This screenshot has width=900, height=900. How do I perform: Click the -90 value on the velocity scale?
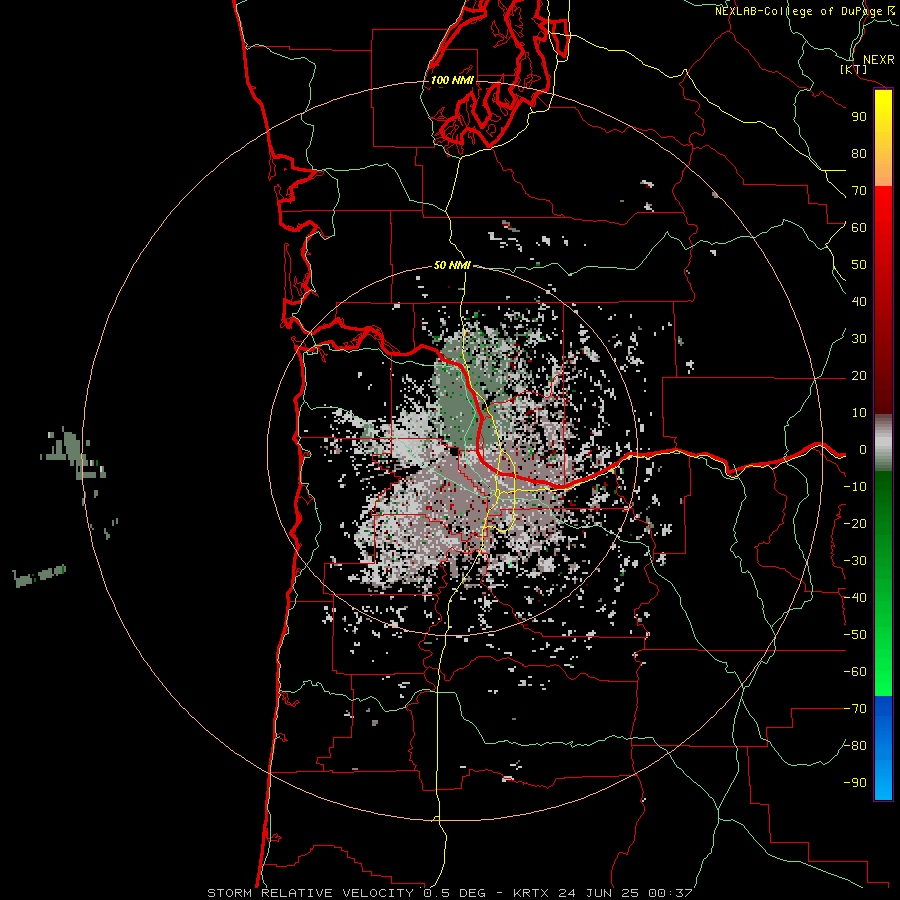tap(855, 783)
